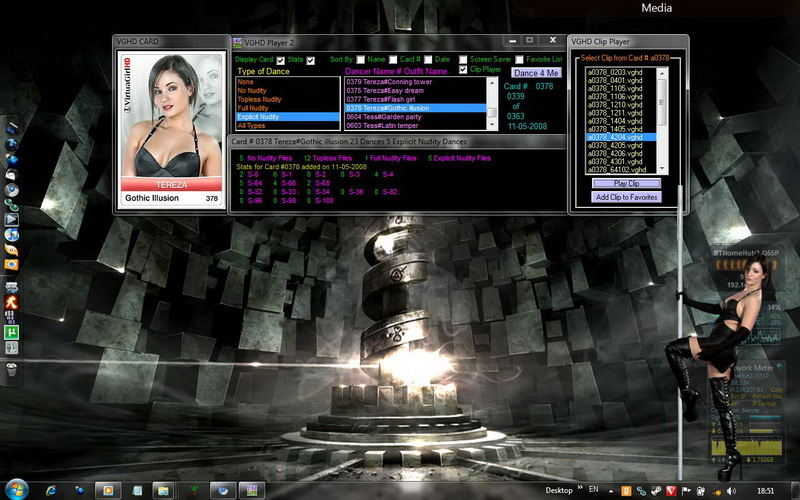Click the clock showing 18:51
Image resolution: width=800 pixels, height=500 pixels.
point(765,491)
